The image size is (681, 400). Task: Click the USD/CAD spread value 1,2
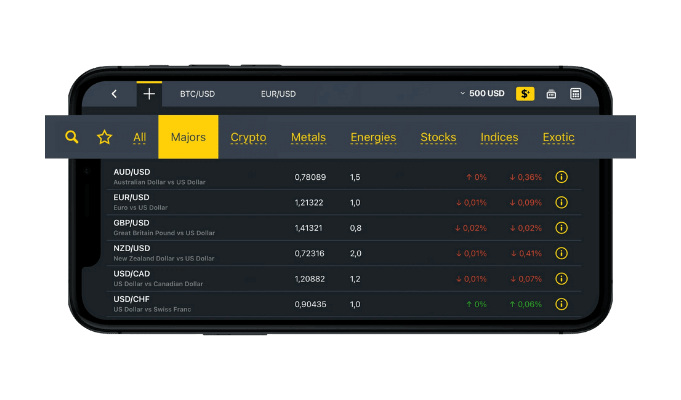[x=355, y=279]
